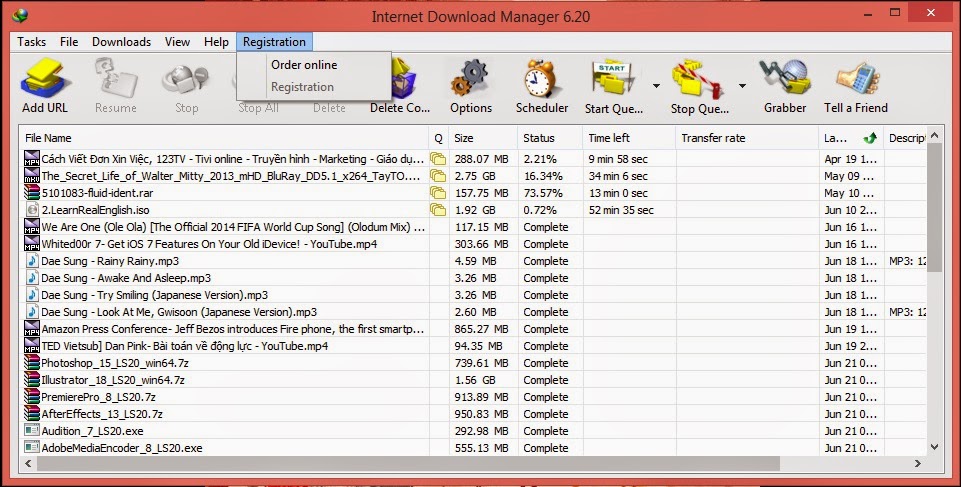Click exe icon of AdobeMediaEncoder_8_LS20.exe

point(32,448)
